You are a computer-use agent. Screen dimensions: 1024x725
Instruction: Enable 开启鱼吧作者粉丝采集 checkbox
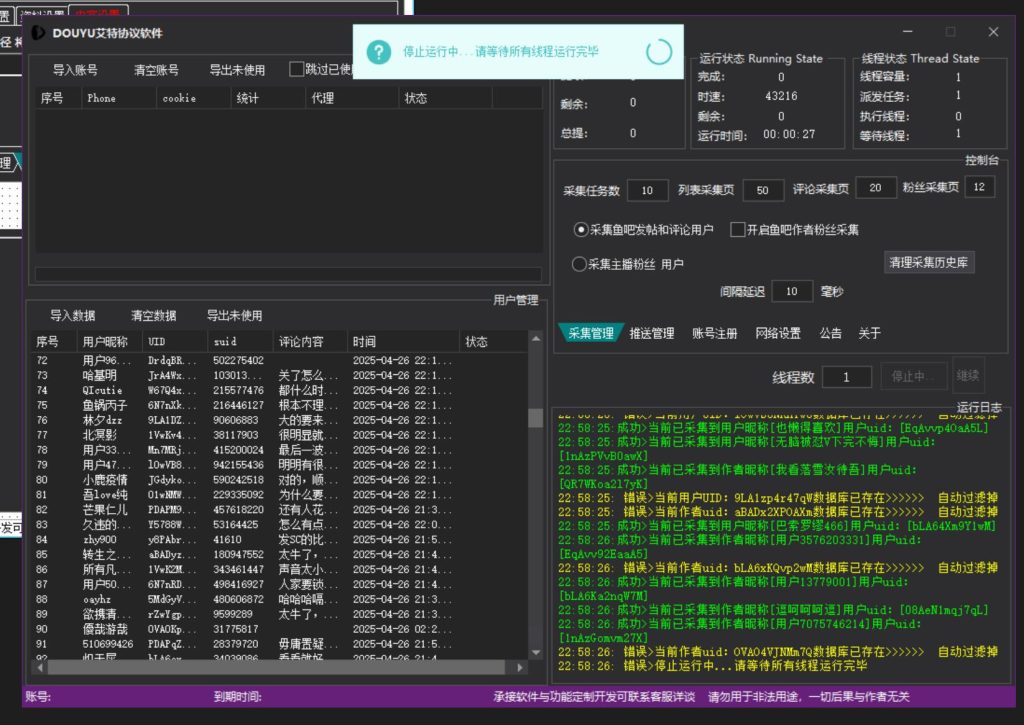click(x=738, y=230)
